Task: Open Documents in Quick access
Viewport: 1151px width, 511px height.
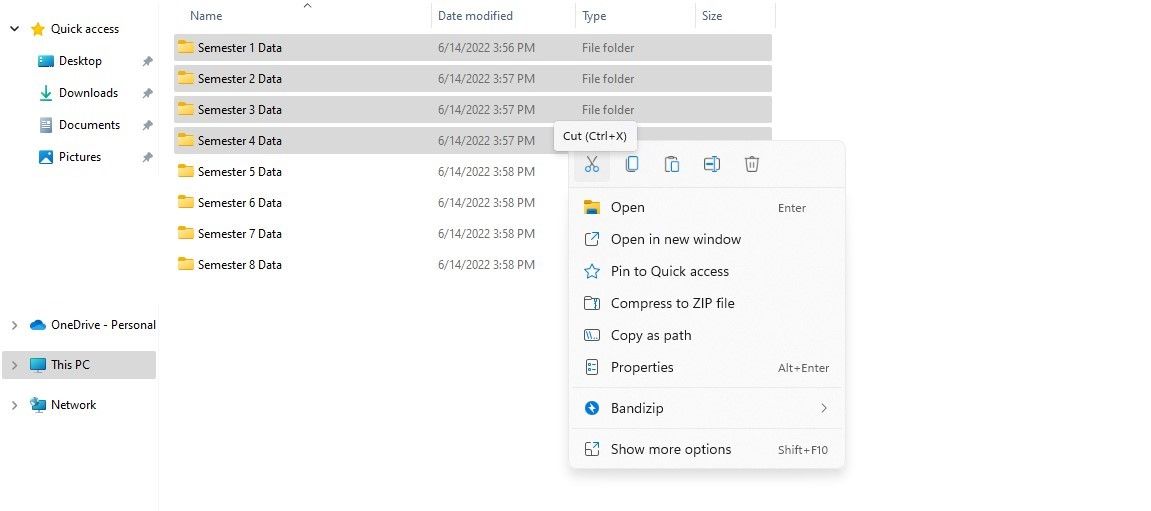Action: [89, 125]
